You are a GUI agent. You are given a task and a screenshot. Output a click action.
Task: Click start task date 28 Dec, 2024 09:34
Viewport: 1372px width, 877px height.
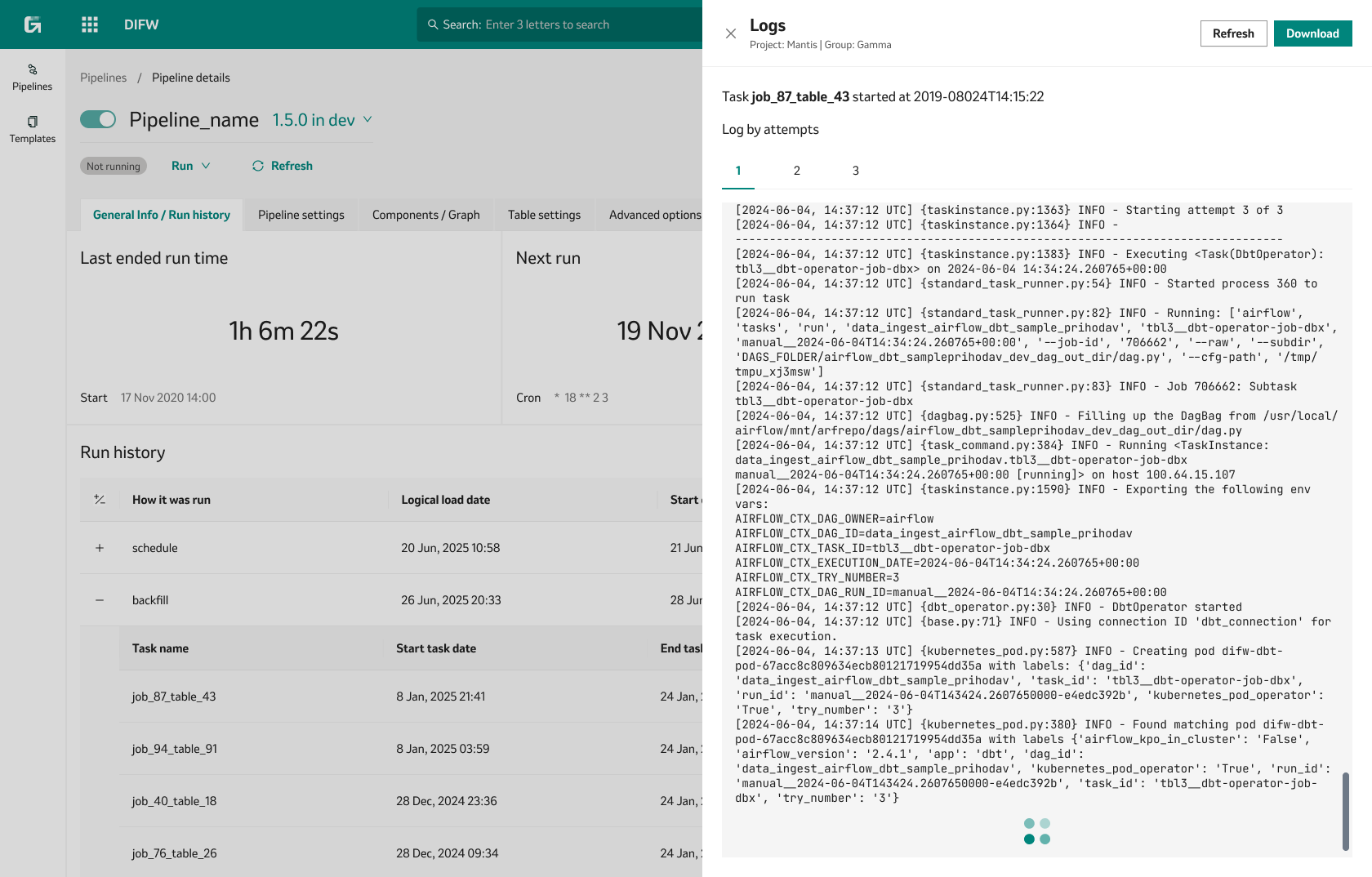448,853
